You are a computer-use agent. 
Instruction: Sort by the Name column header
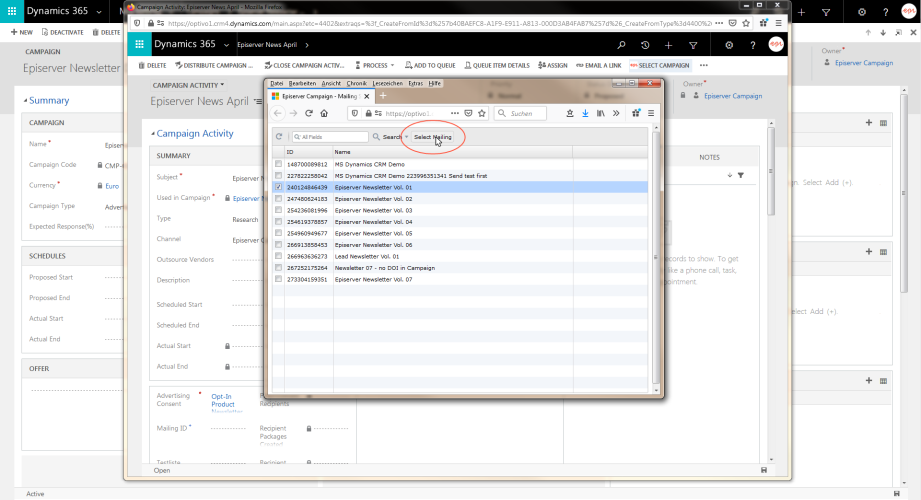coord(453,152)
